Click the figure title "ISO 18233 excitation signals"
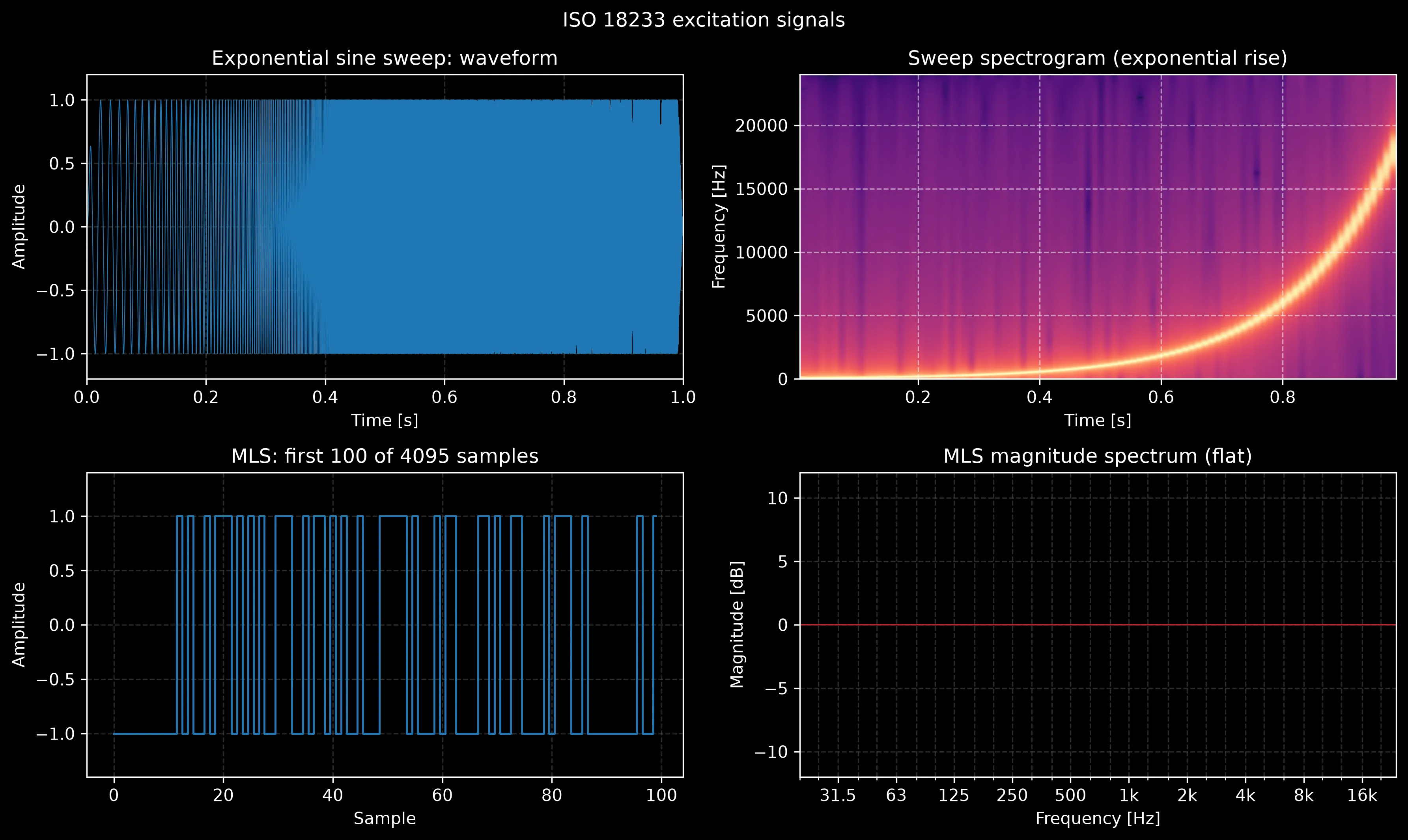This screenshot has height=840, width=1408. click(704, 20)
